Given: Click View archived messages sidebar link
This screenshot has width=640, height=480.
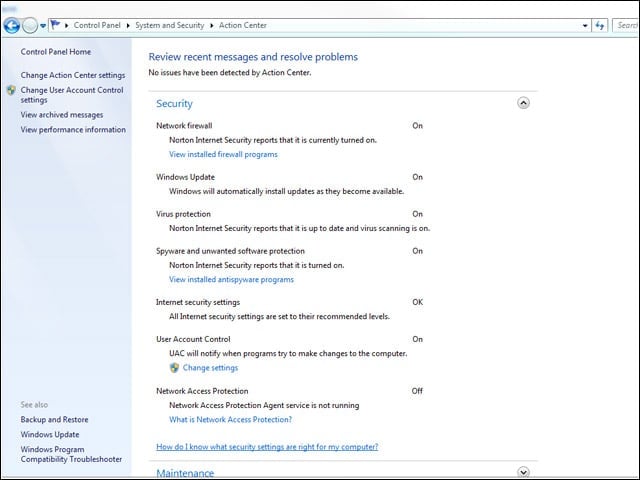Looking at the screenshot, I should point(62,115).
